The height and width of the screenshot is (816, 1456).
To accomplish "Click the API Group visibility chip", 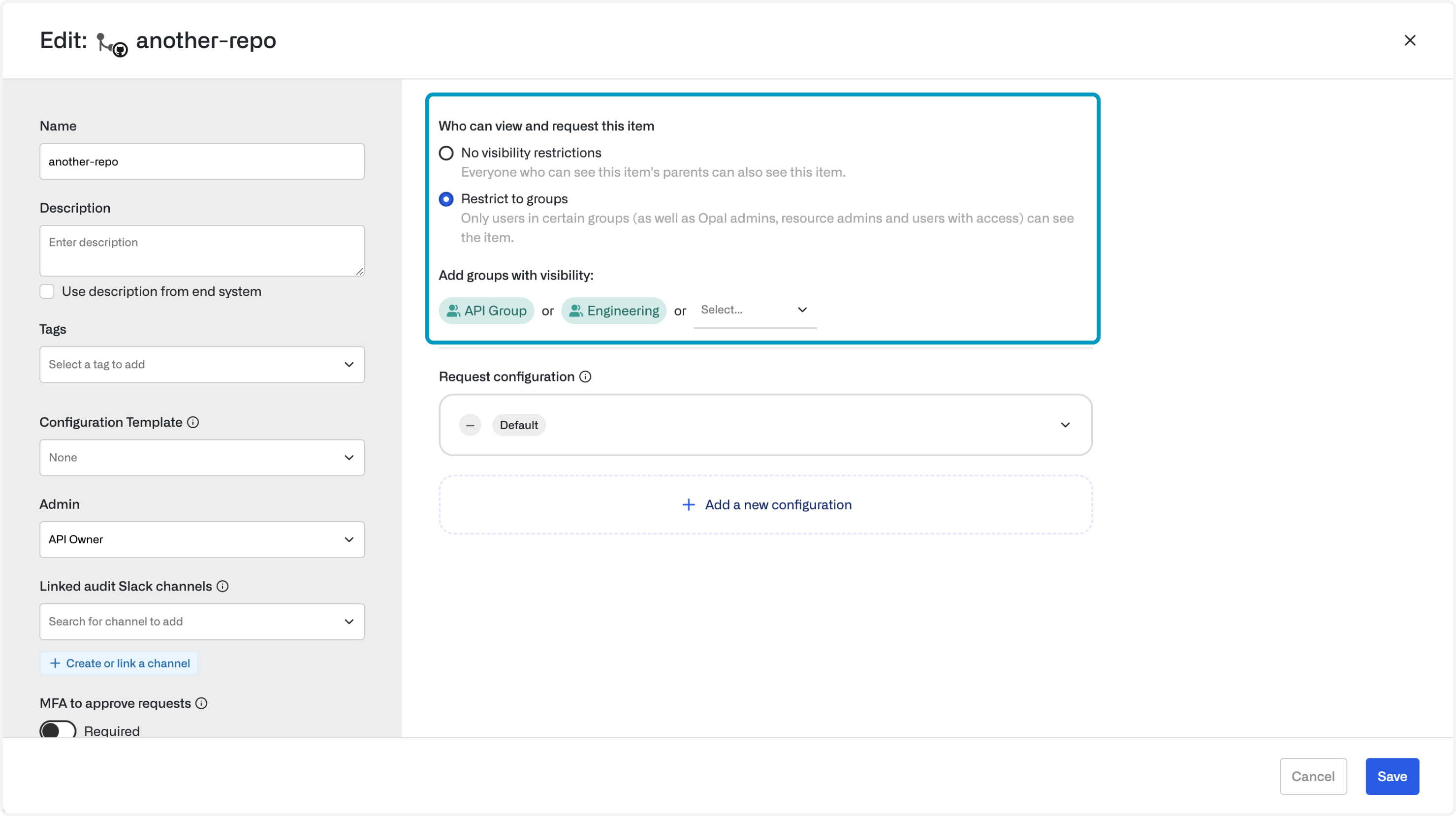I will point(486,310).
